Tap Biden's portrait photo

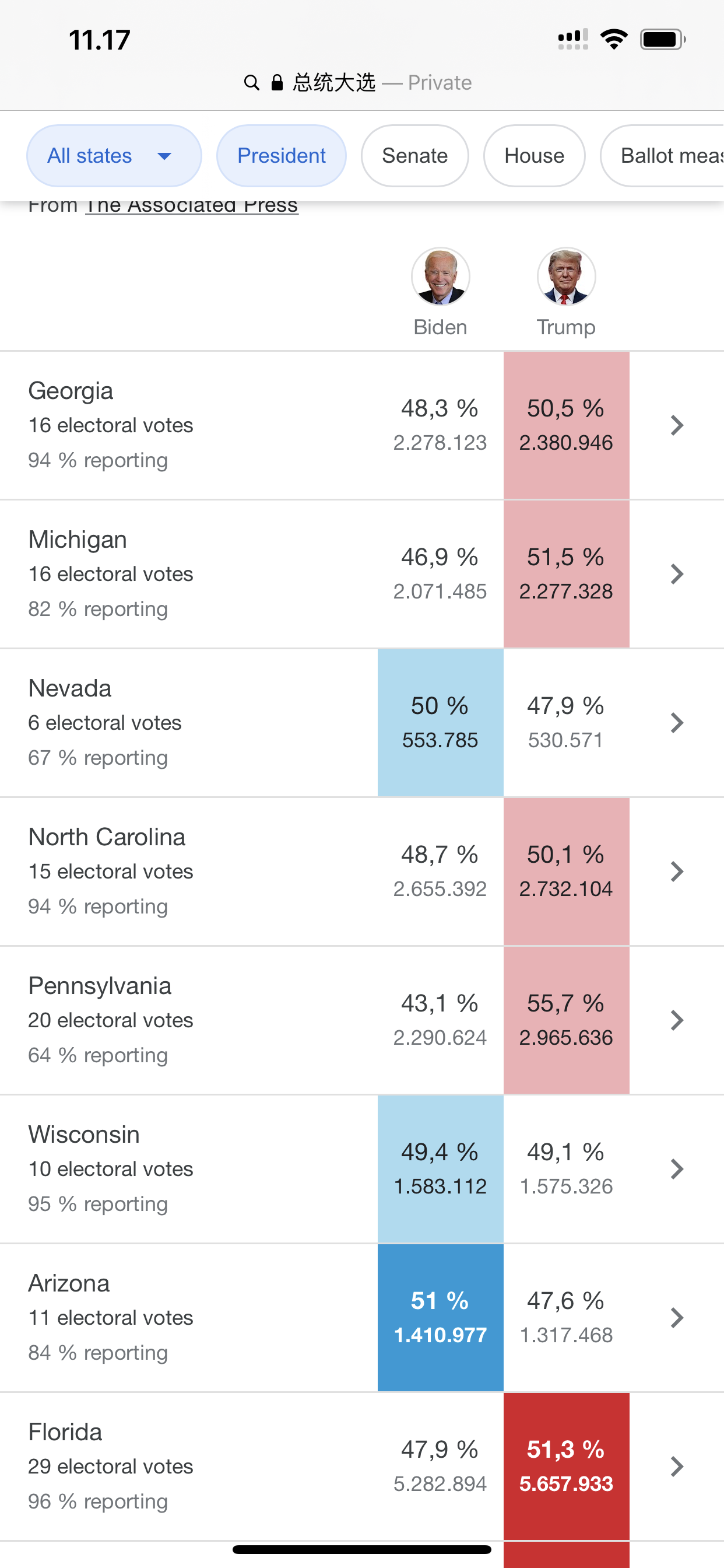tap(440, 276)
